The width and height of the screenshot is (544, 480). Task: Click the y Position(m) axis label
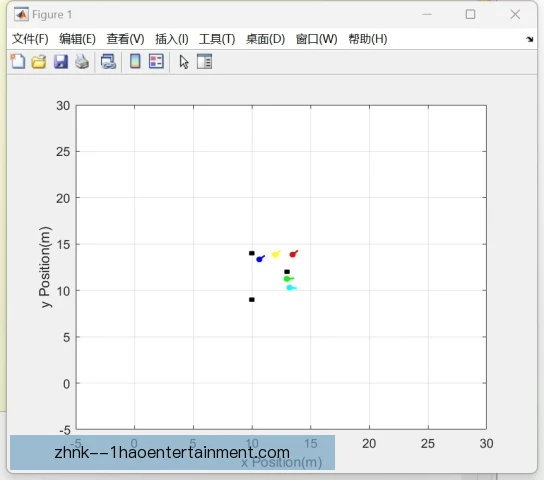(x=45, y=267)
